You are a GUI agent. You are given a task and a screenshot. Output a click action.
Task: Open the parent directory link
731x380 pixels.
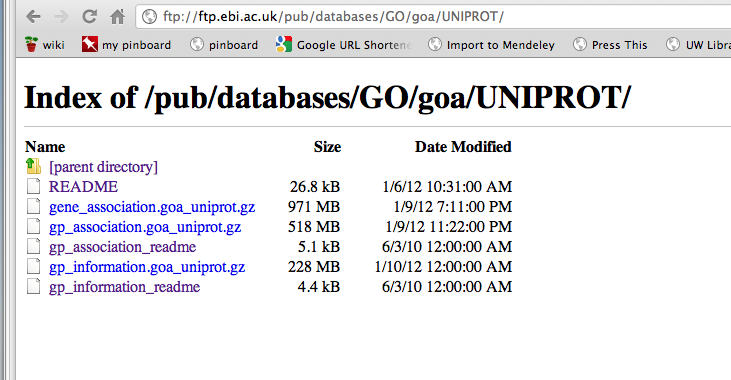[x=103, y=167]
